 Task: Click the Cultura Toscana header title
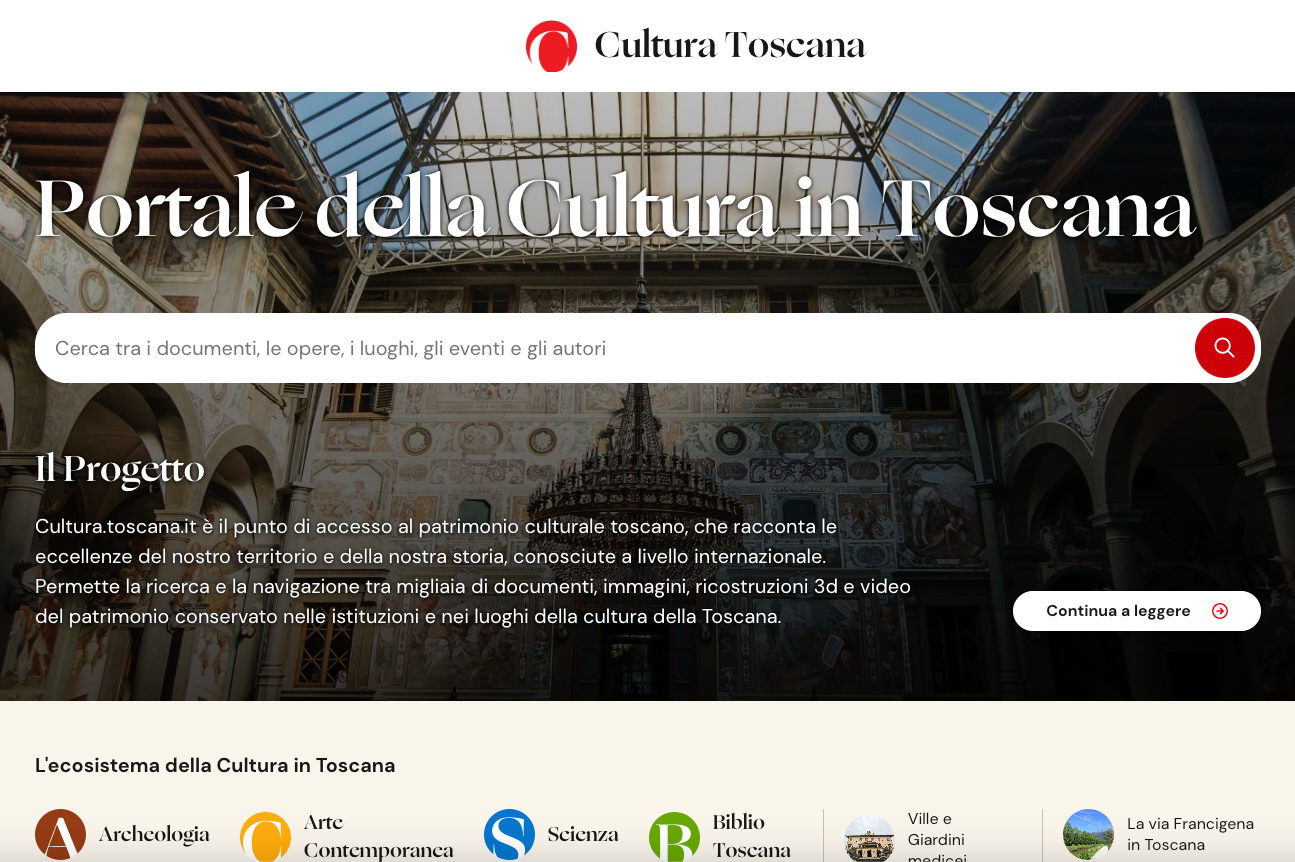tap(730, 45)
